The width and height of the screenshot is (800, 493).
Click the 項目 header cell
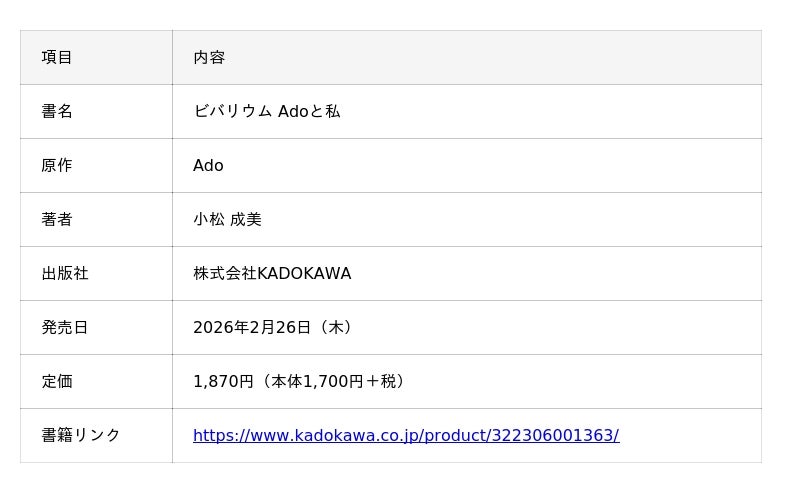pos(57,58)
